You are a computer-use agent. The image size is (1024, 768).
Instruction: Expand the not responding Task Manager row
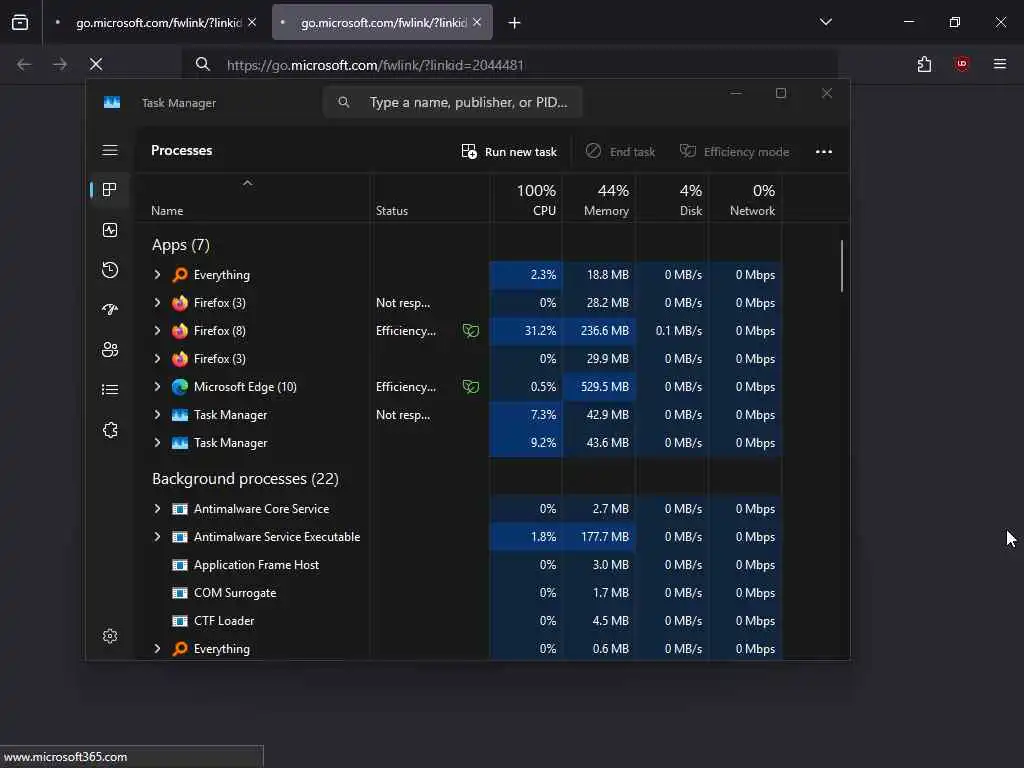[x=157, y=415]
